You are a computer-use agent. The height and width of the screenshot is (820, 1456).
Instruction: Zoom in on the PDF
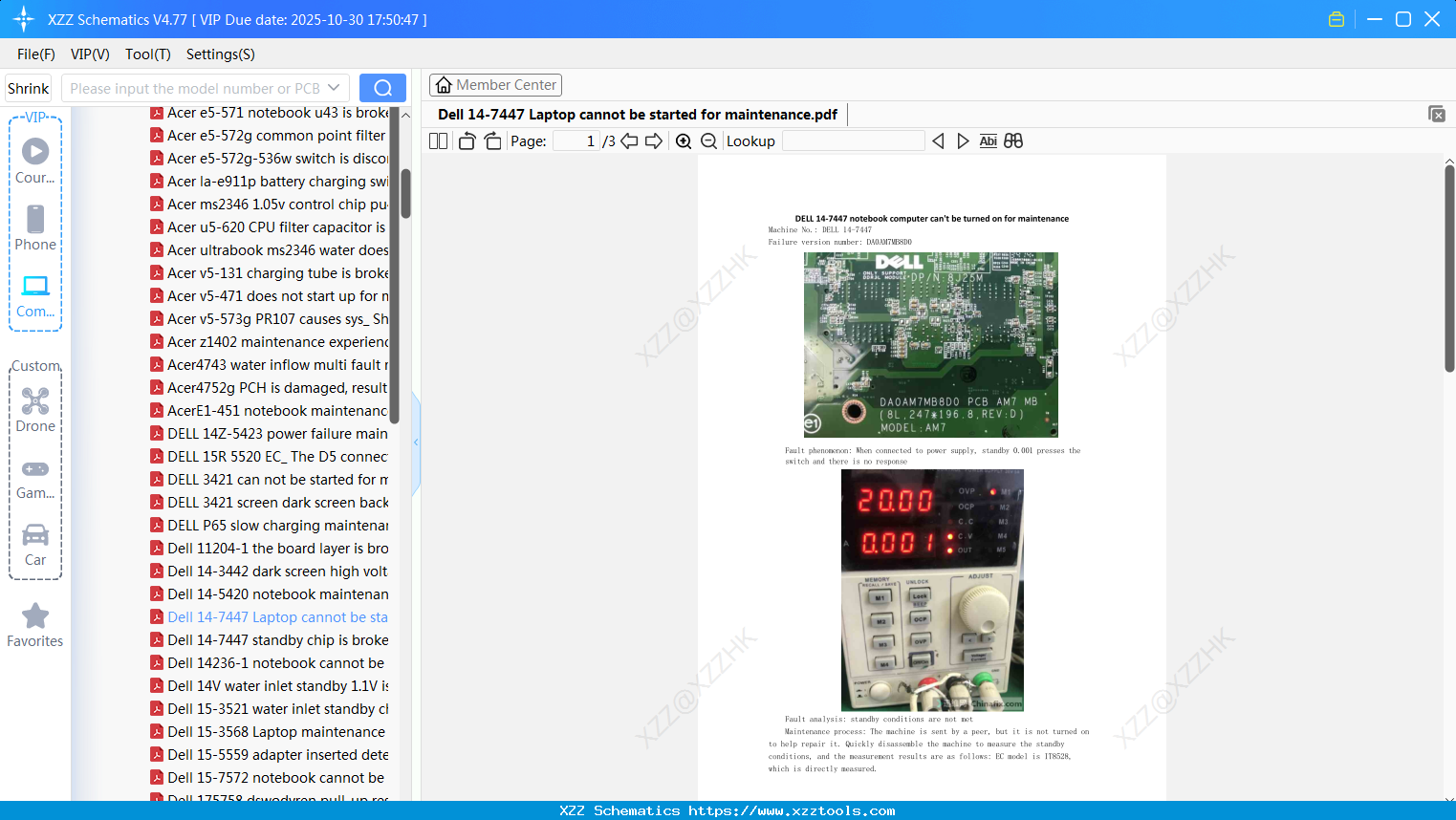point(684,141)
